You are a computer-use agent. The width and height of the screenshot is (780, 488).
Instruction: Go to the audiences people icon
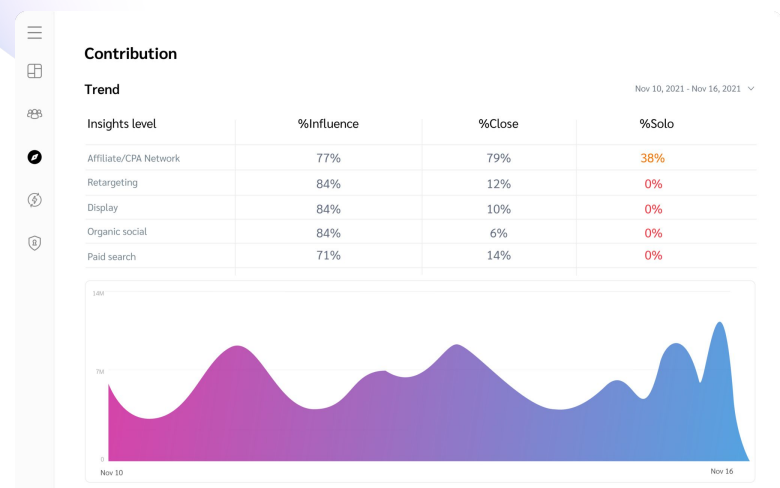pos(35,114)
